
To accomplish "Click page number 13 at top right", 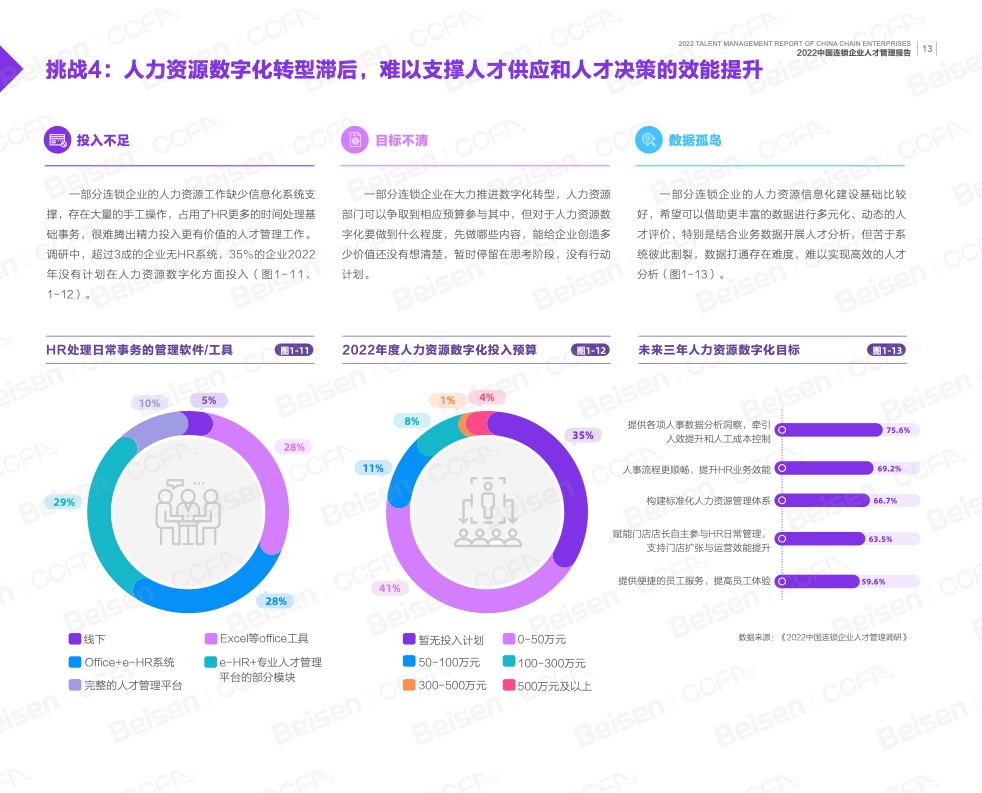I will [927, 49].
